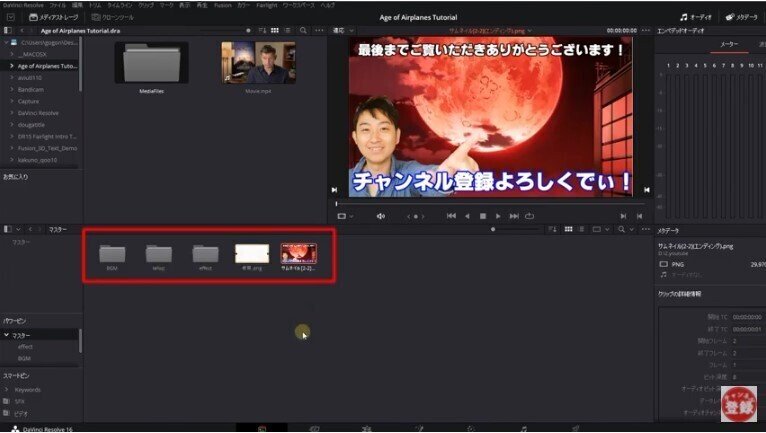Go to first frame of clip

(451, 216)
